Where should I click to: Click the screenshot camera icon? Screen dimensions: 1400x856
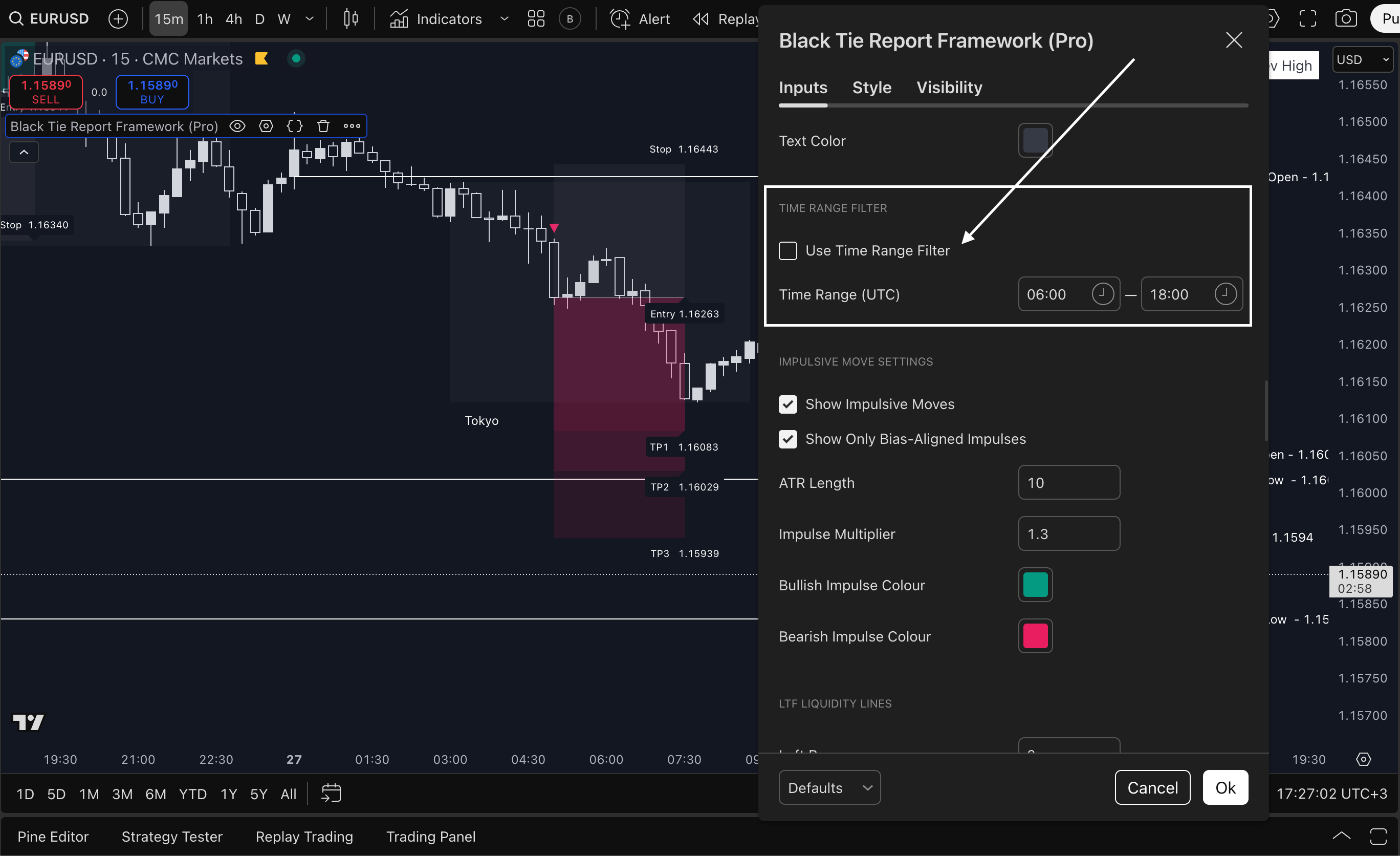(x=1345, y=19)
